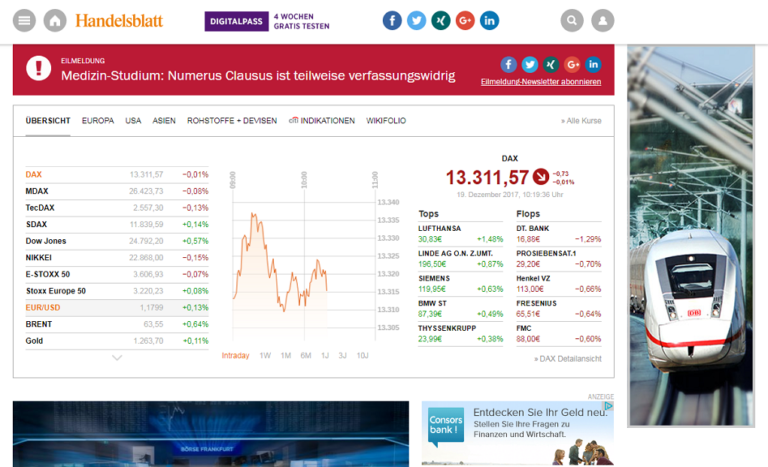Select the E-STOXX 50 row
Viewport: 768px width, 467px height.
(117, 274)
